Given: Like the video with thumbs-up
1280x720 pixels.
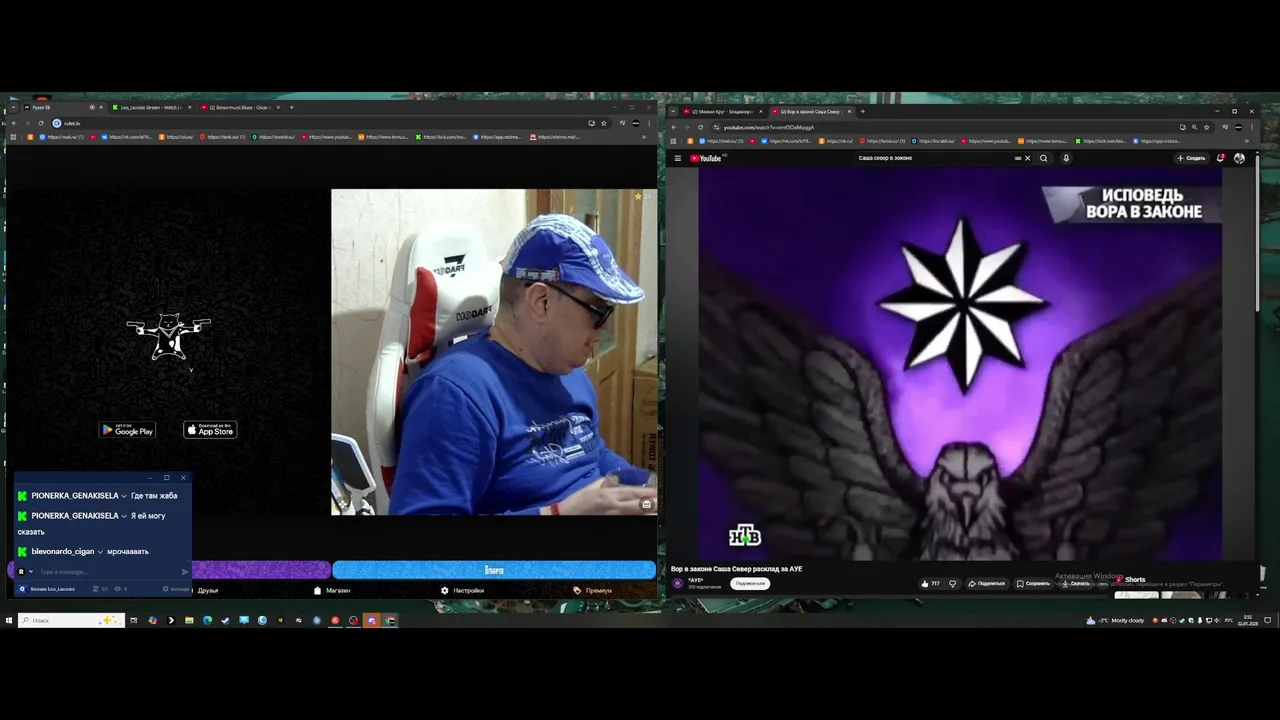Looking at the screenshot, I should coord(930,583).
